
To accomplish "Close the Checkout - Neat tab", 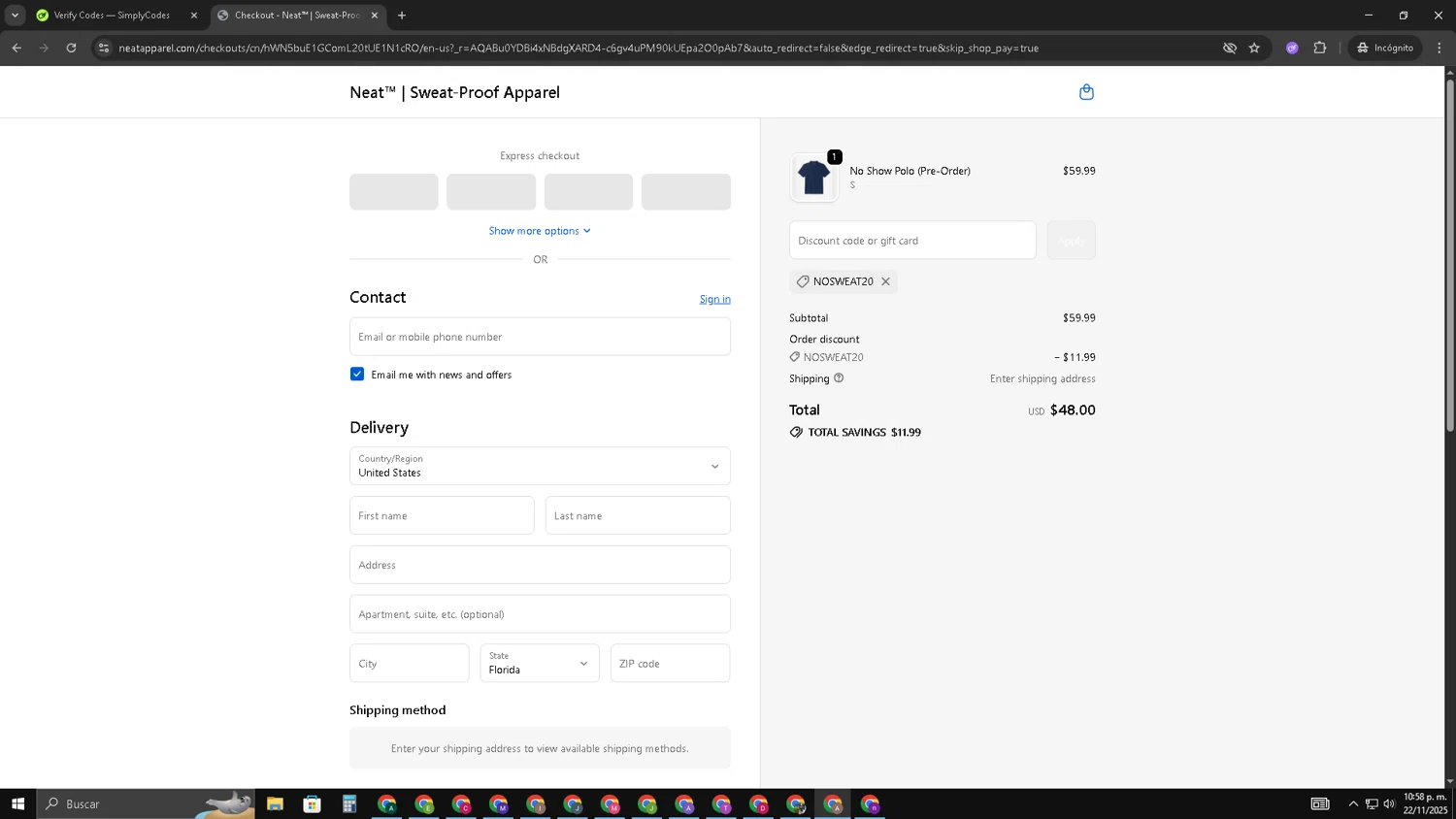I will pyautogui.click(x=375, y=16).
